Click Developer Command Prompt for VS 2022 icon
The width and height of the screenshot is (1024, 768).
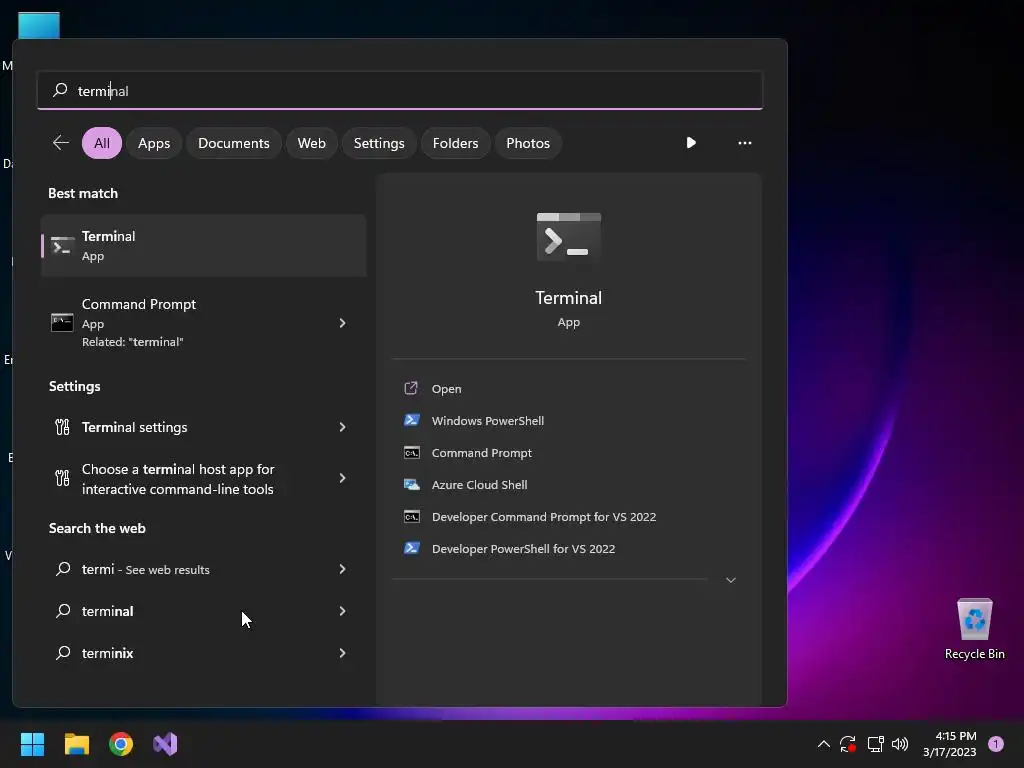click(411, 517)
